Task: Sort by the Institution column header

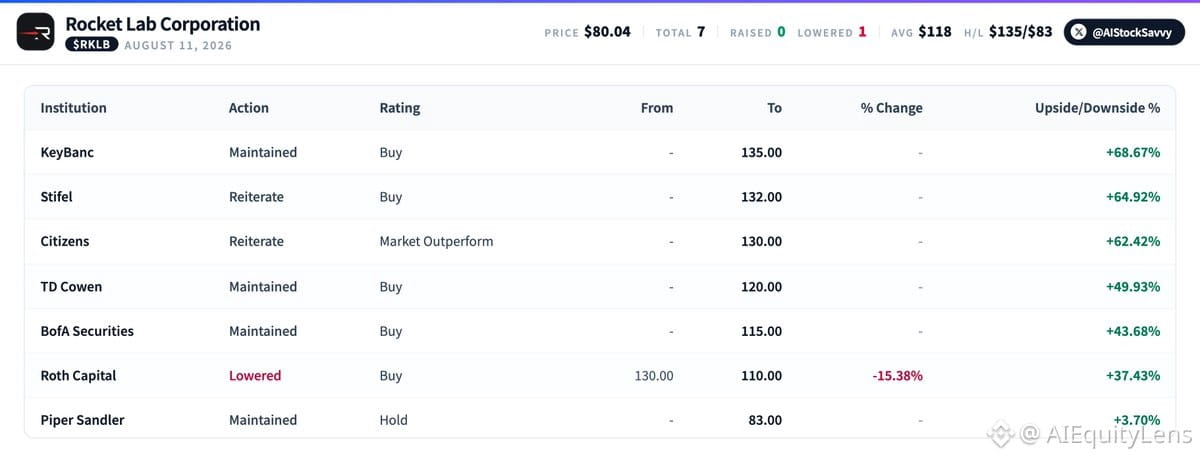Action: pos(73,108)
